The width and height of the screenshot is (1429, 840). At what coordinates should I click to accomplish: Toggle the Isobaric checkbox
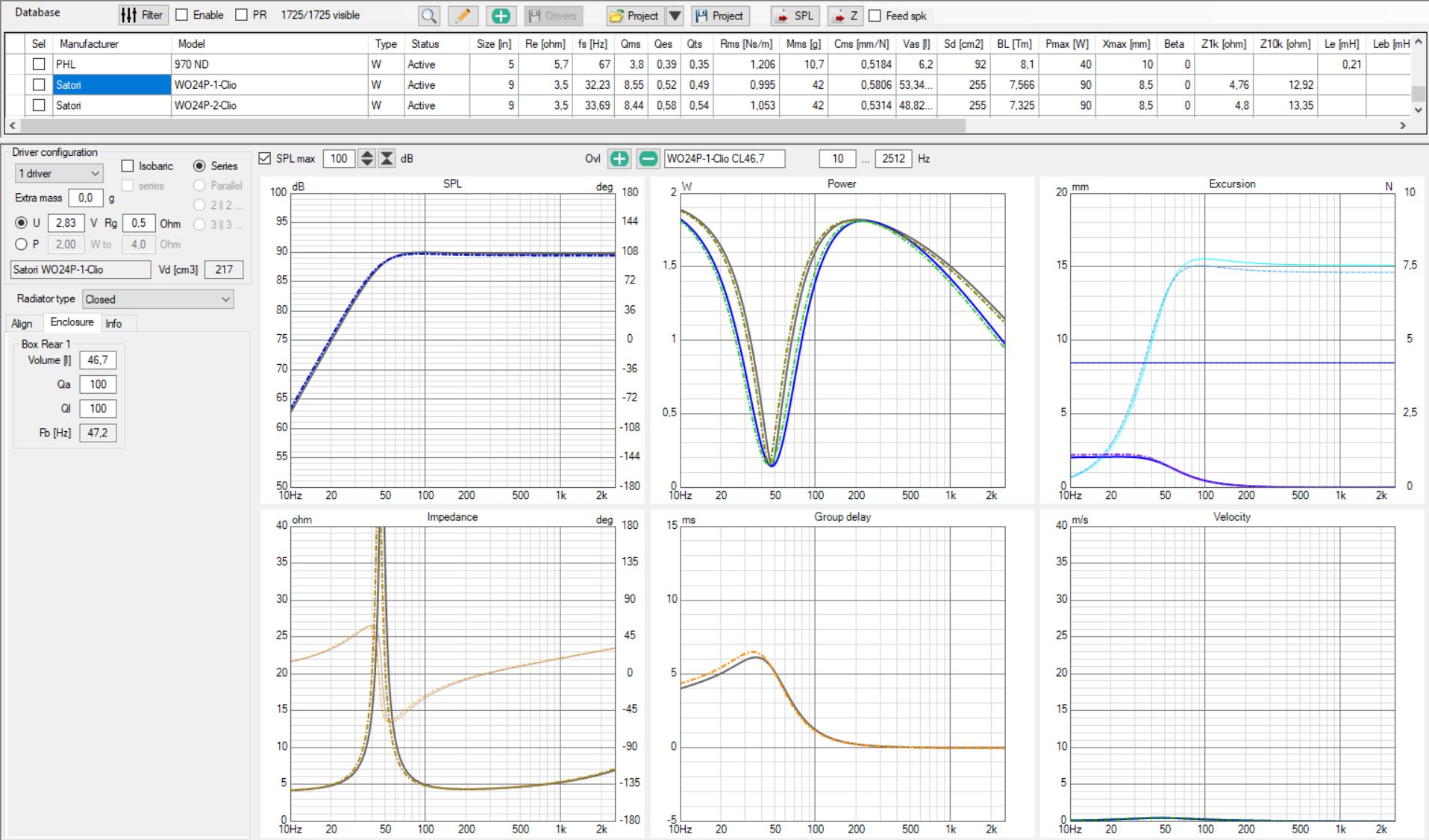click(128, 166)
